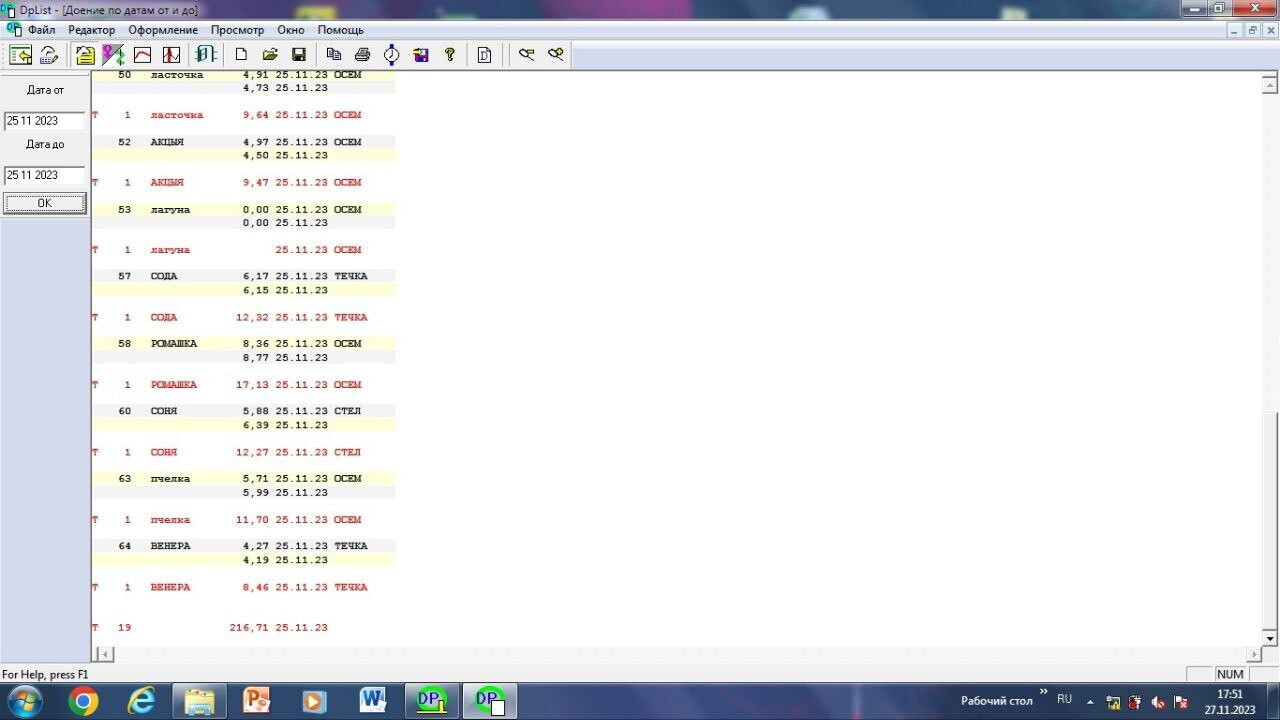Open the Просмотр menu
Image resolution: width=1280 pixels, height=720 pixels.
pos(237,30)
